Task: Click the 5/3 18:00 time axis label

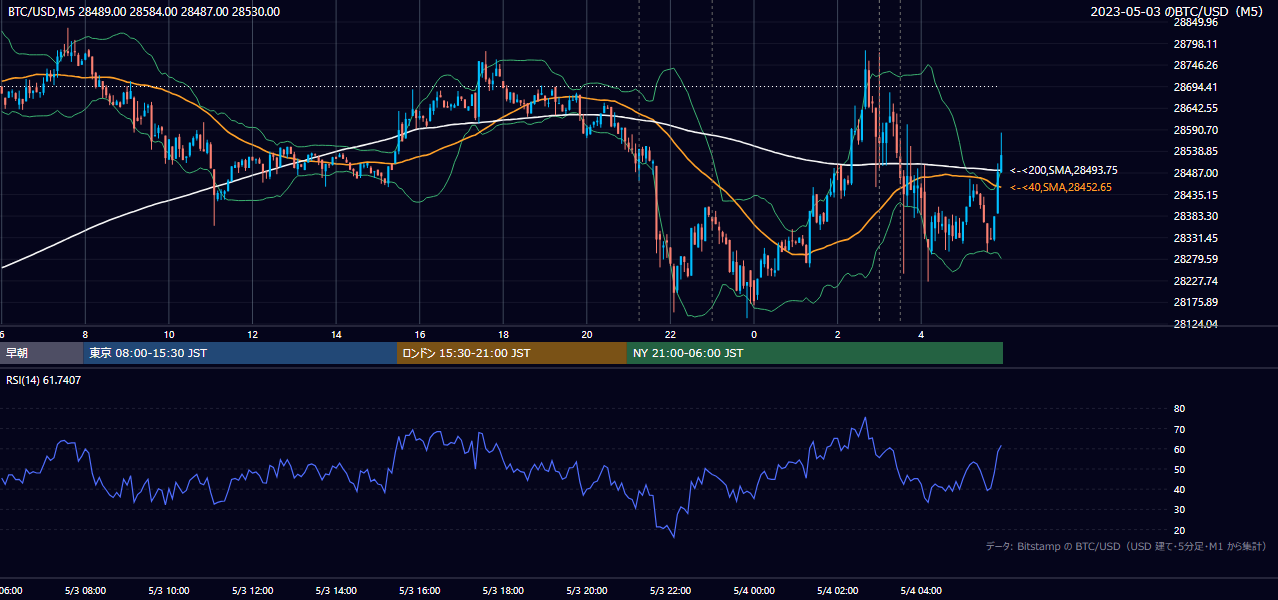Action: (504, 591)
